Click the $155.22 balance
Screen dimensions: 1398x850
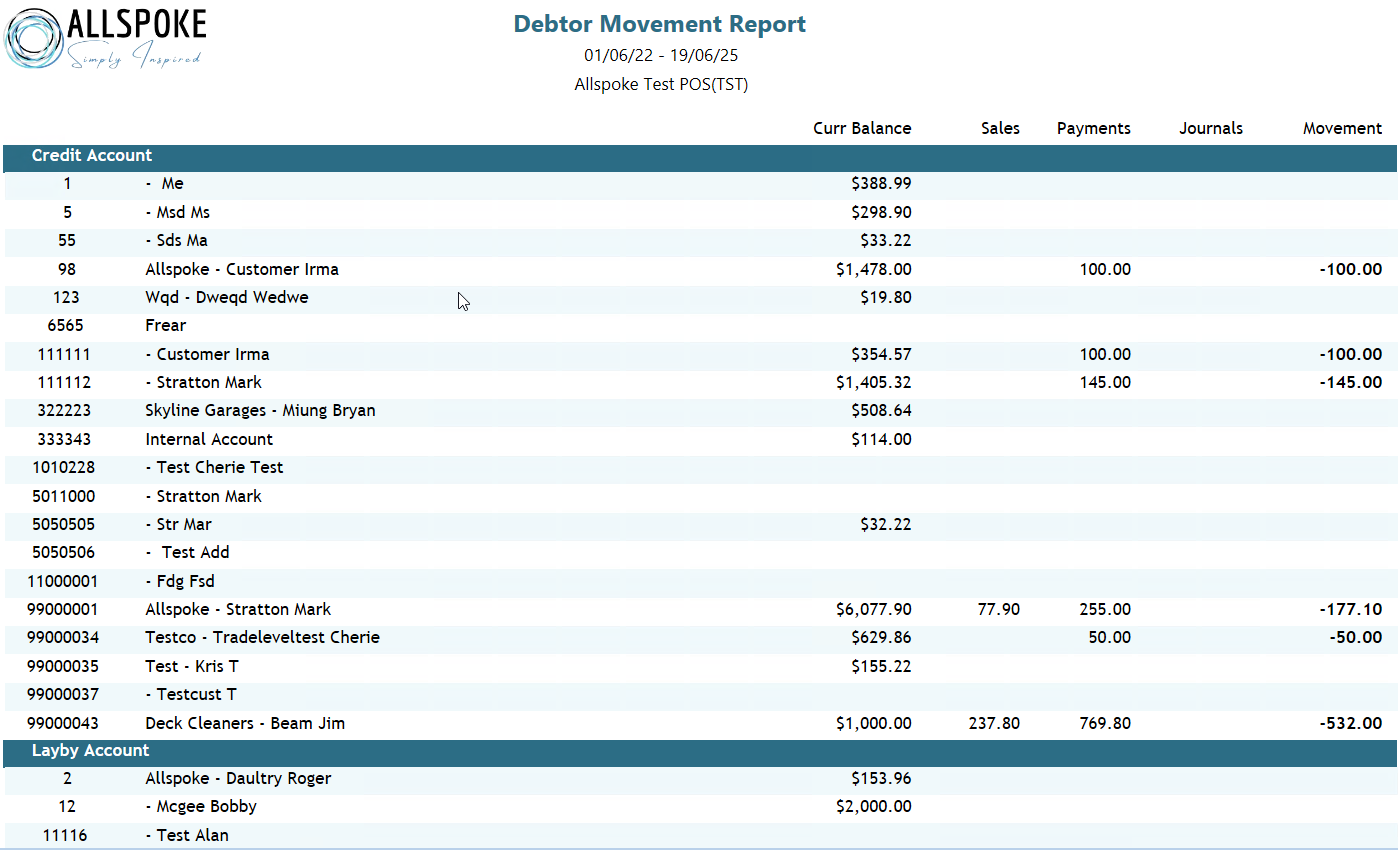(881, 666)
